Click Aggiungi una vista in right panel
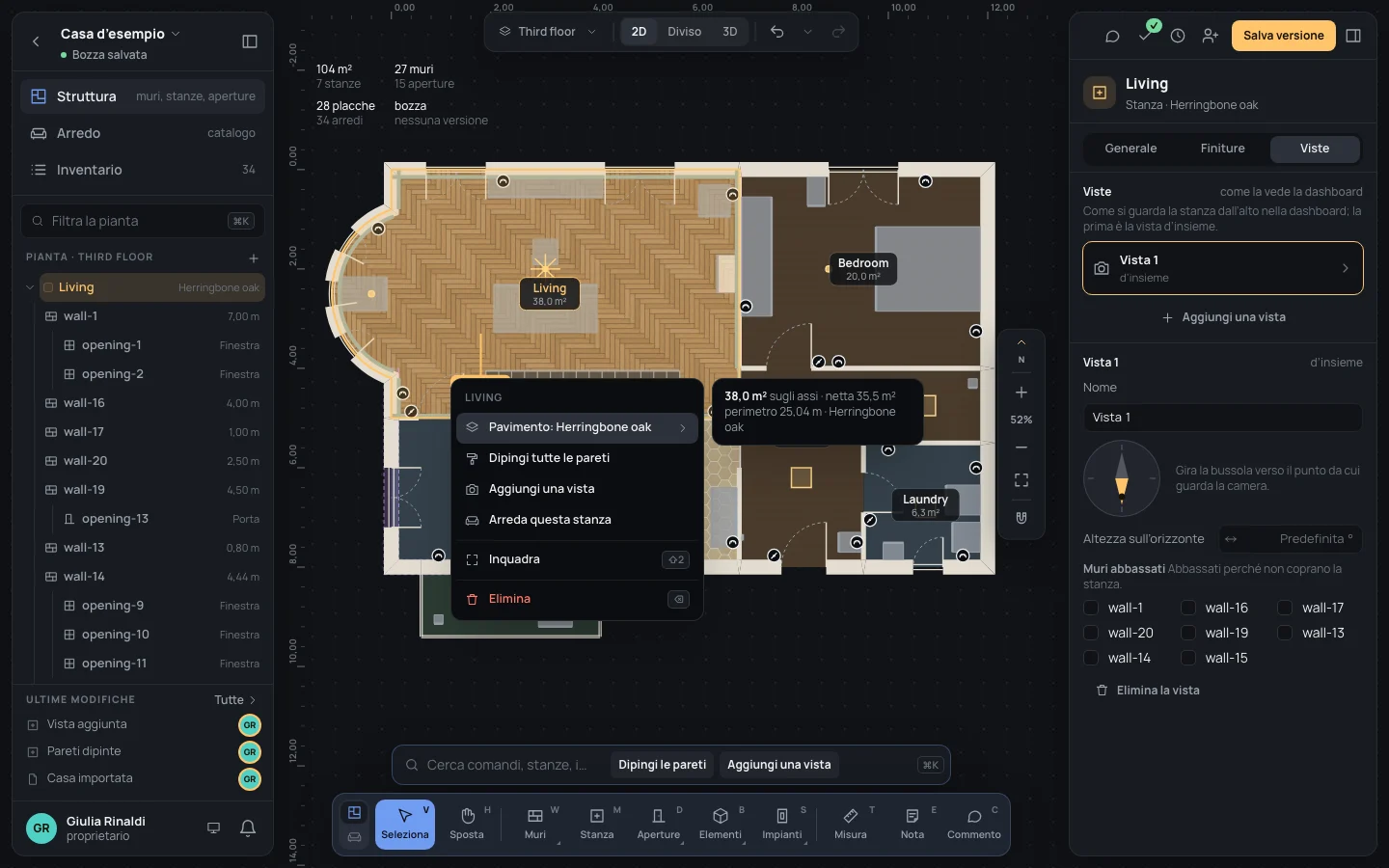The image size is (1389, 868). [1223, 317]
